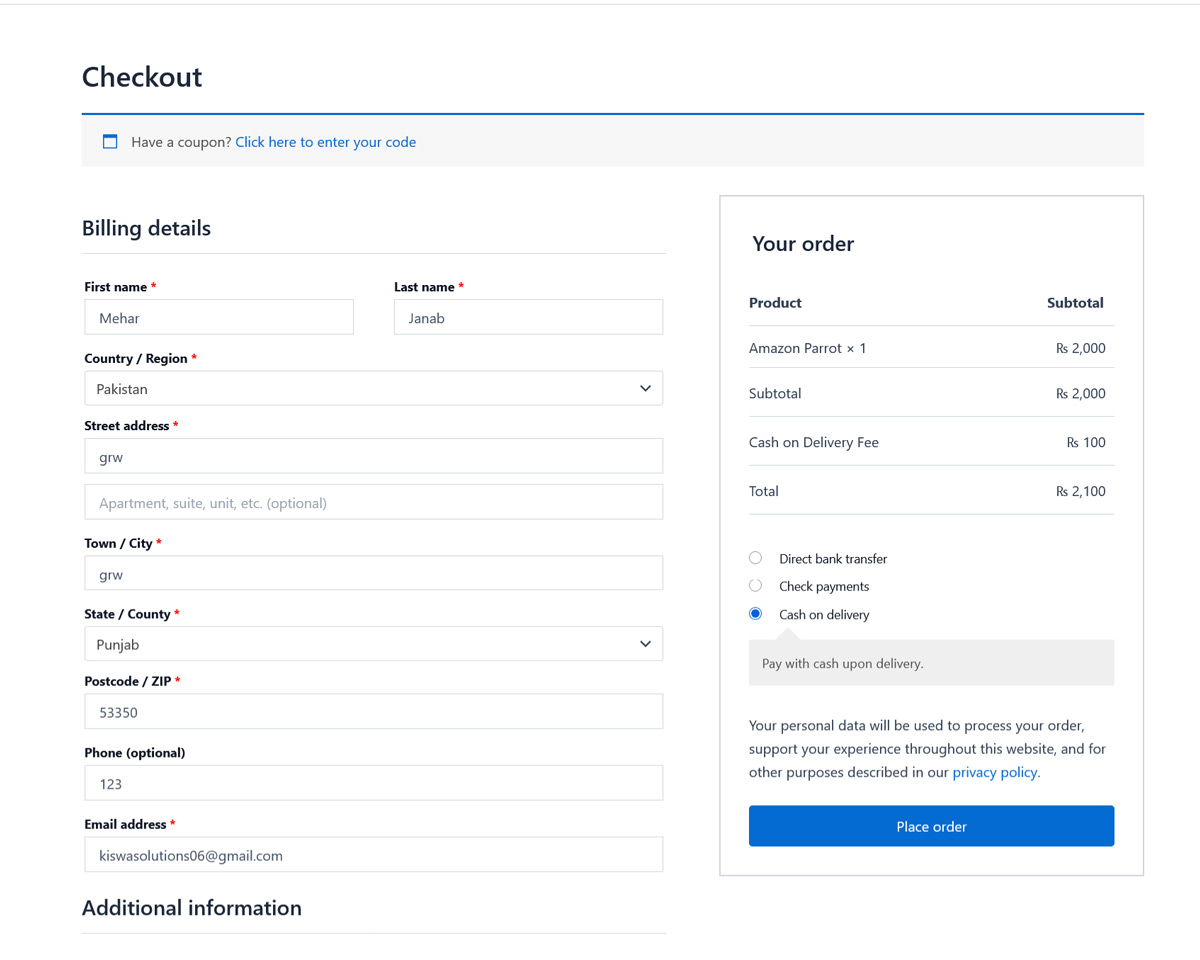
Task: Open the privacy policy link
Action: click(x=994, y=771)
